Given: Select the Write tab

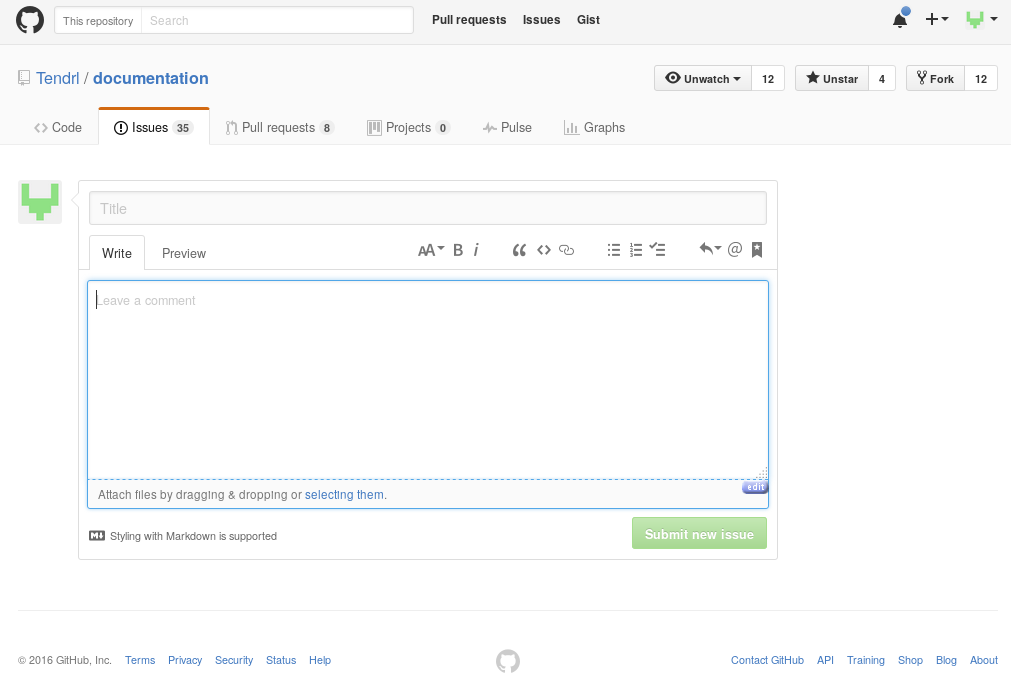Looking at the screenshot, I should tap(117, 253).
